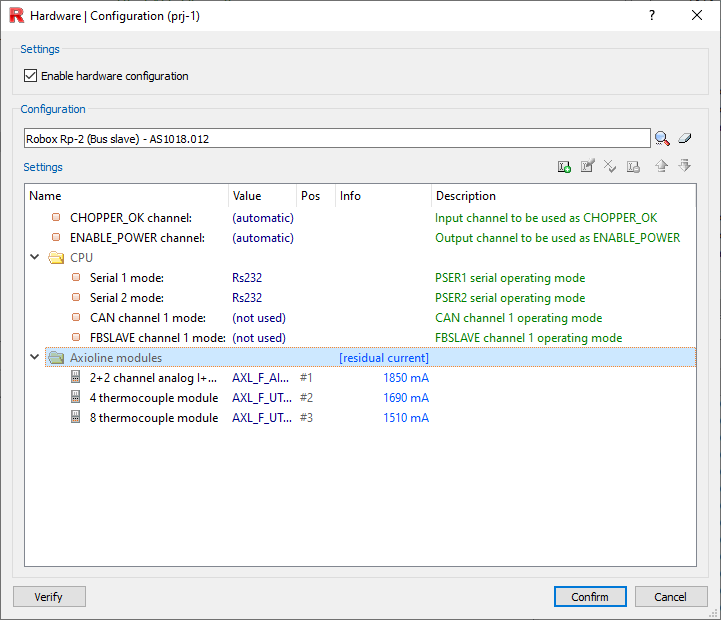
Task: Click the Robox Rp-2 configuration field
Action: pyautogui.click(x=337, y=138)
